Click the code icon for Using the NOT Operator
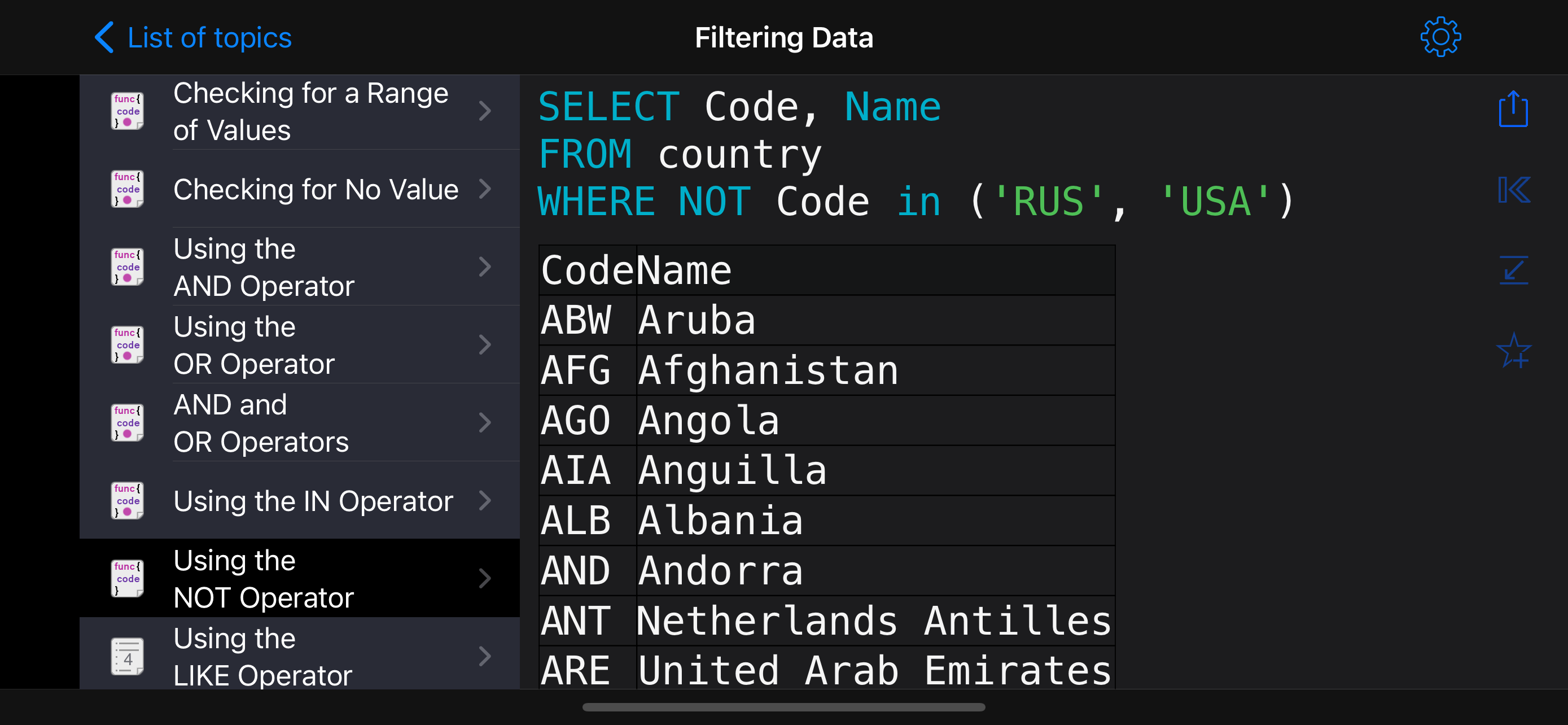The height and width of the screenshot is (725, 1568). click(127, 579)
